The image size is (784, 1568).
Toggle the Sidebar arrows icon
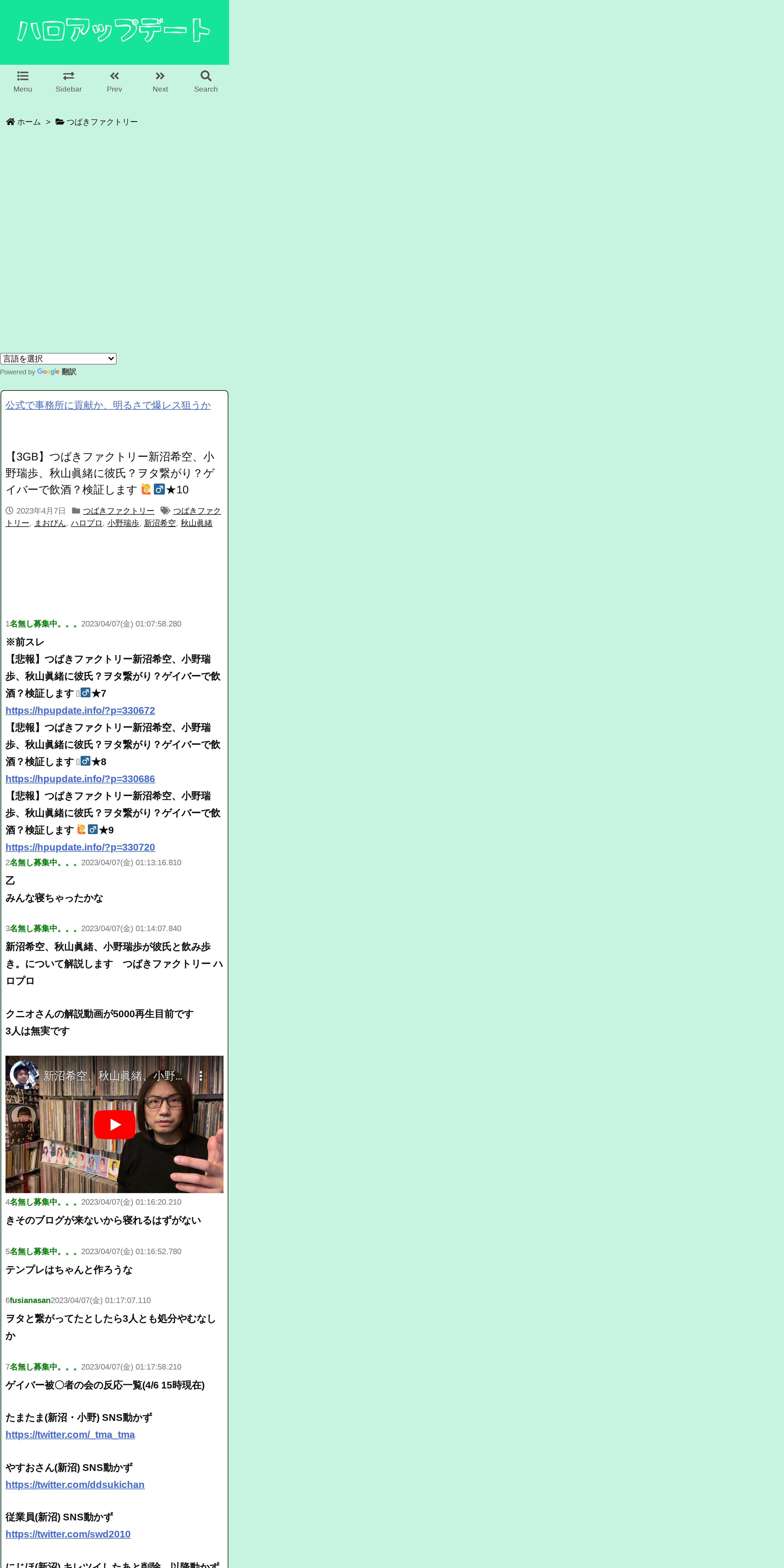[x=69, y=76]
